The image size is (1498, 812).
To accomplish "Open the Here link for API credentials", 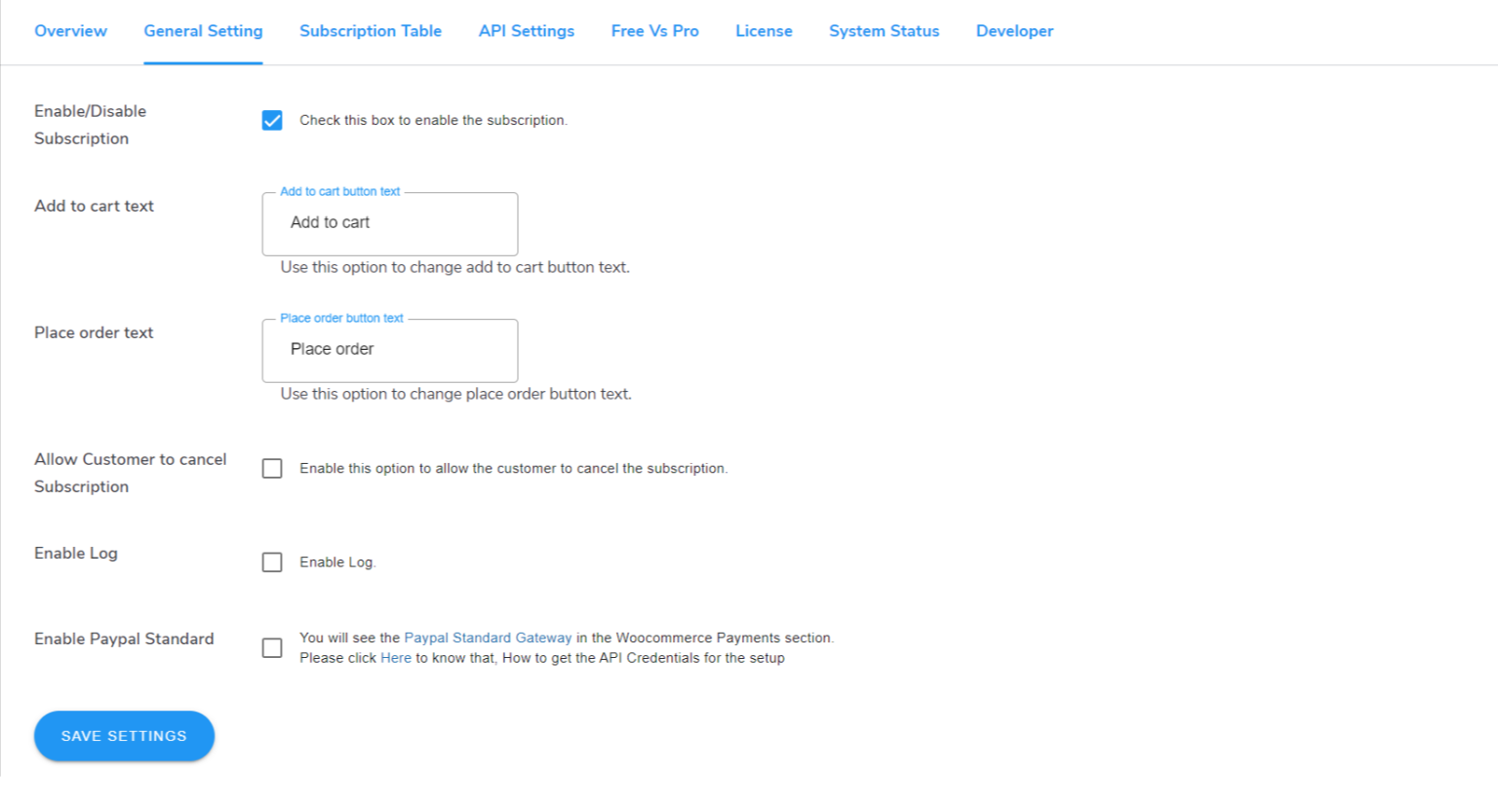I will pyautogui.click(x=396, y=658).
